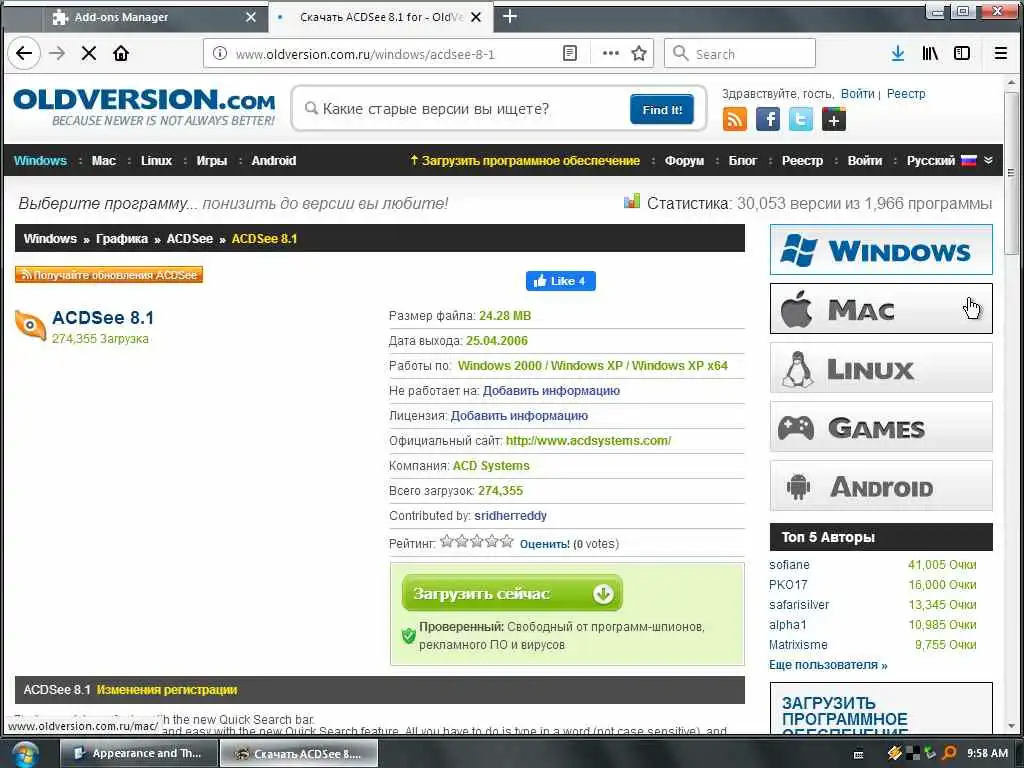Click the Facebook Like thumbs-up button
Screen dimensions: 1024x768
pyautogui.click(x=560, y=281)
